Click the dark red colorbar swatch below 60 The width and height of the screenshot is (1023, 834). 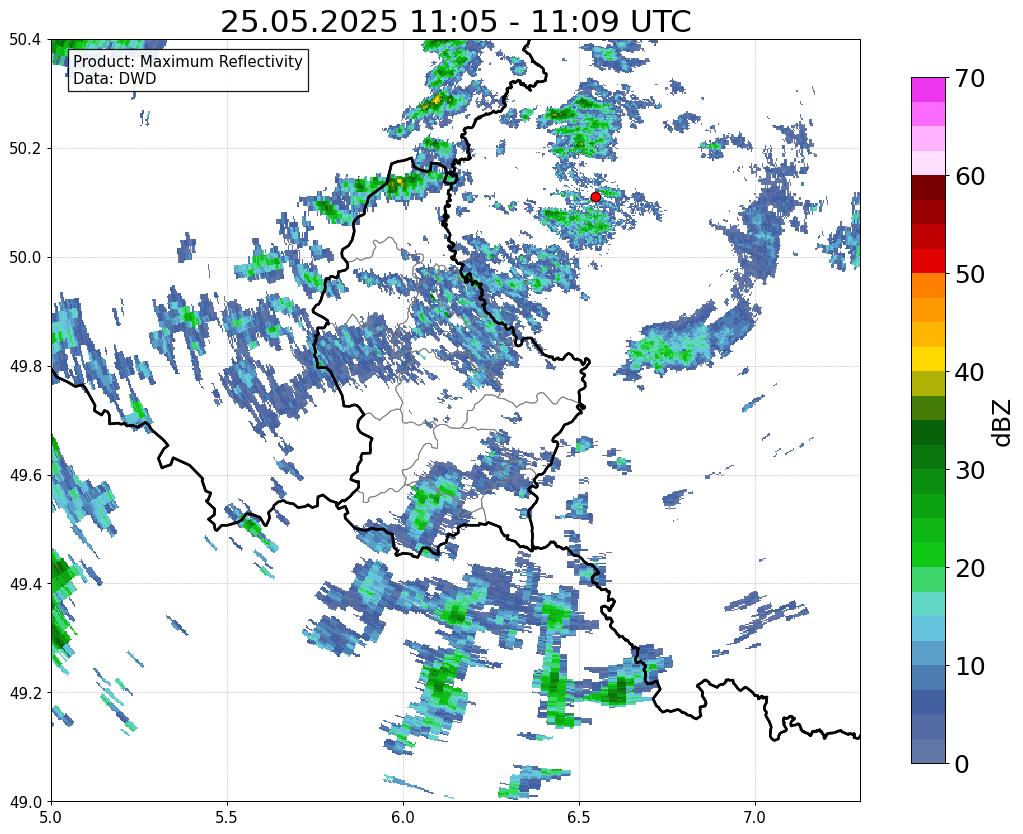point(928,187)
